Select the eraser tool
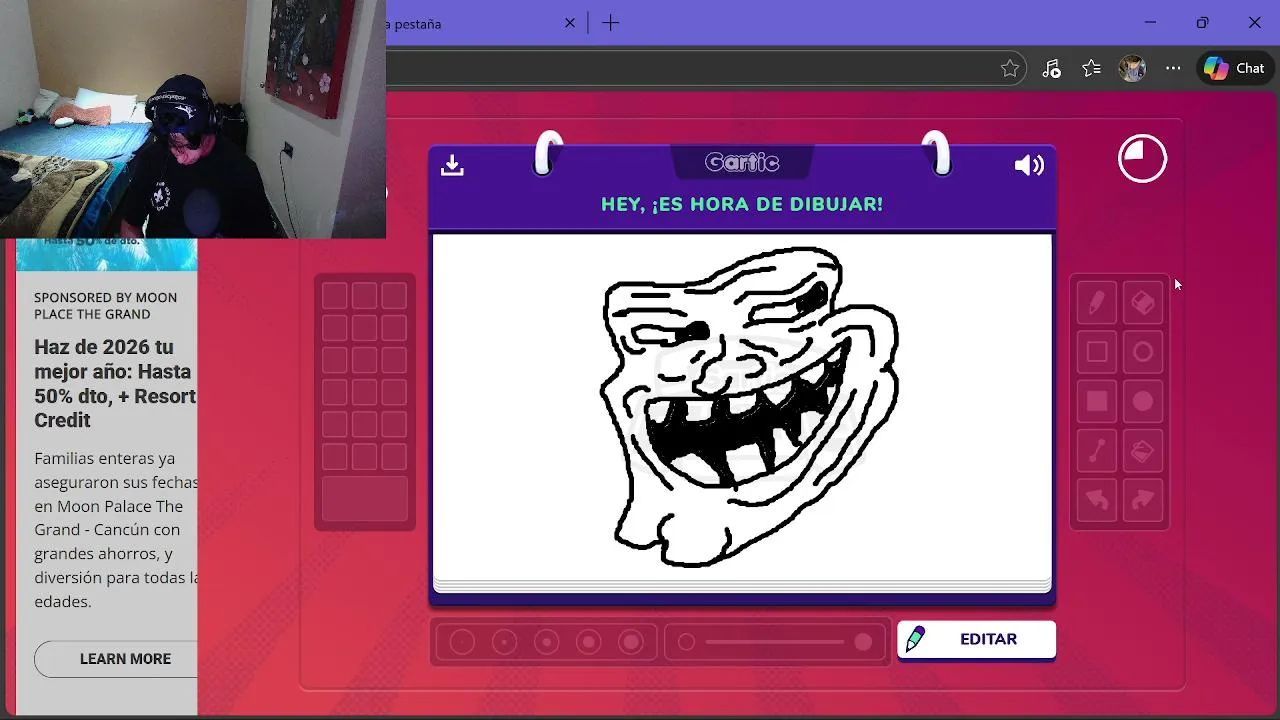 1143,302
